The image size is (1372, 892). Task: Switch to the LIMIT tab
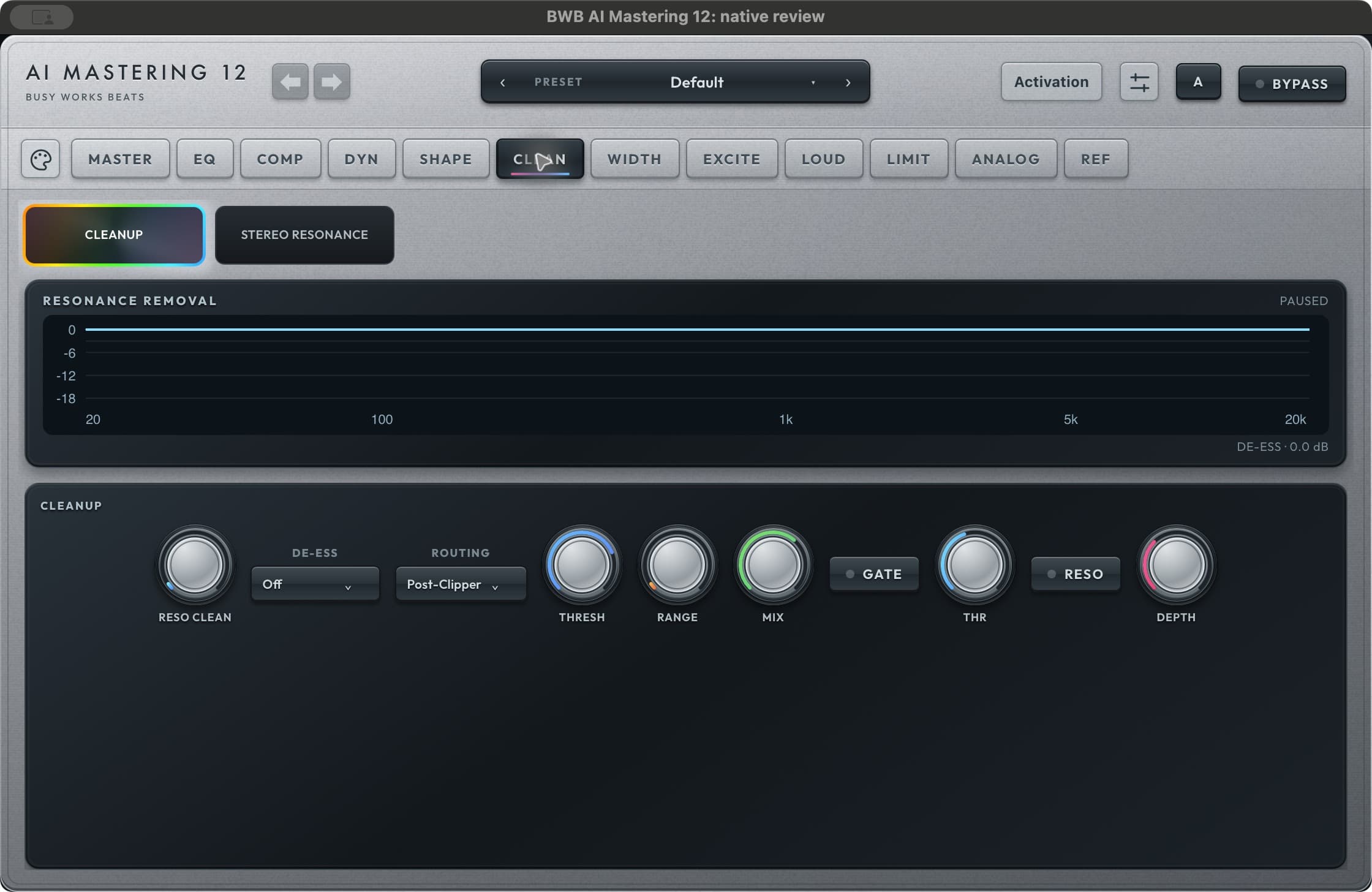click(x=909, y=159)
